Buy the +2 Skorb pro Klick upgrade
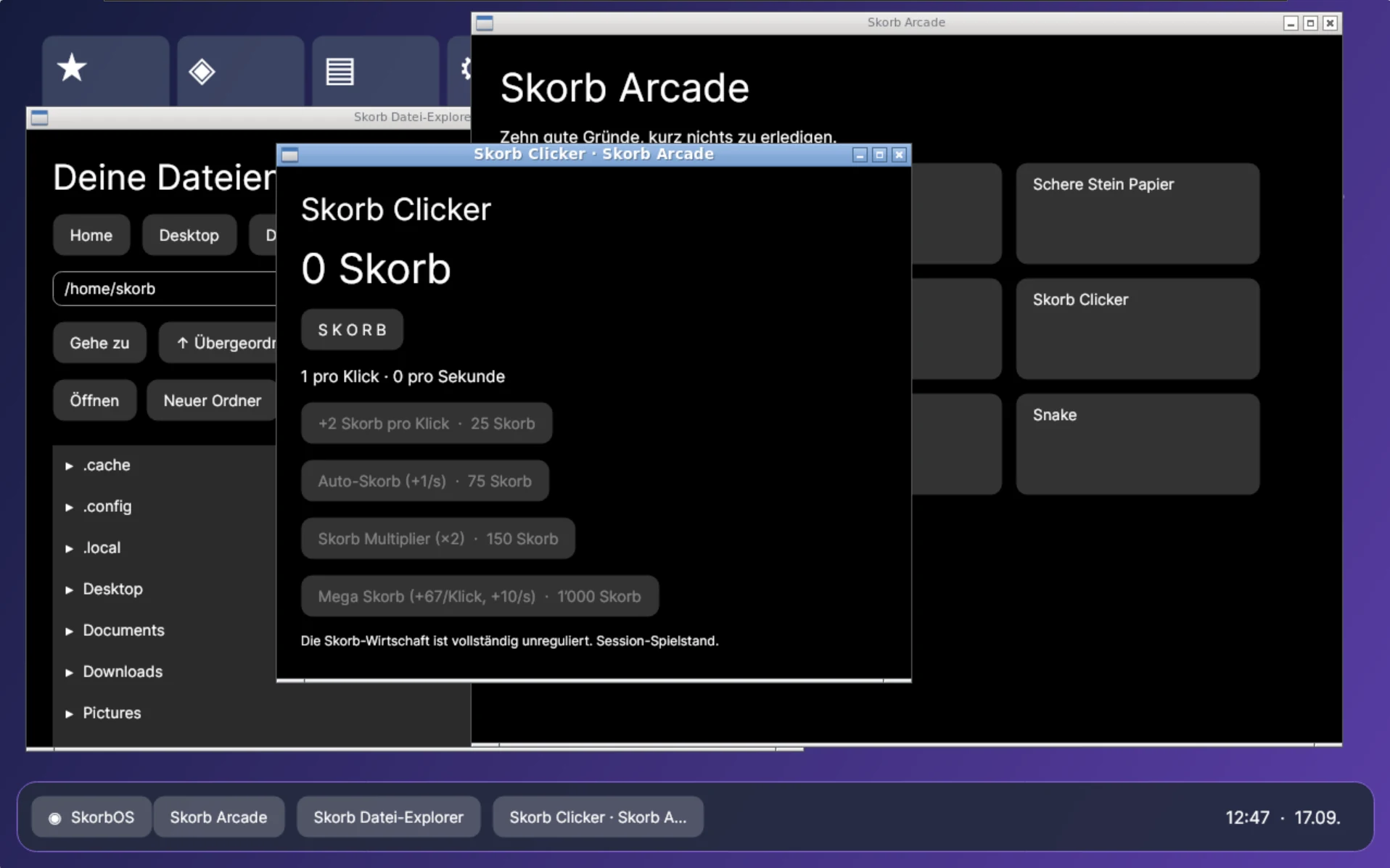The image size is (1390, 868). point(427,423)
